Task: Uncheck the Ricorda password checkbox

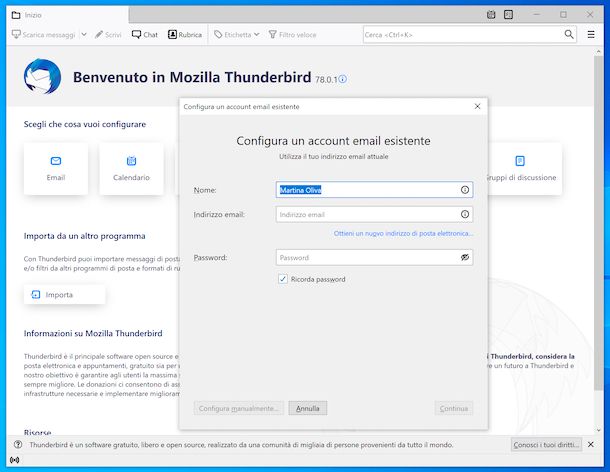Action: click(283, 279)
